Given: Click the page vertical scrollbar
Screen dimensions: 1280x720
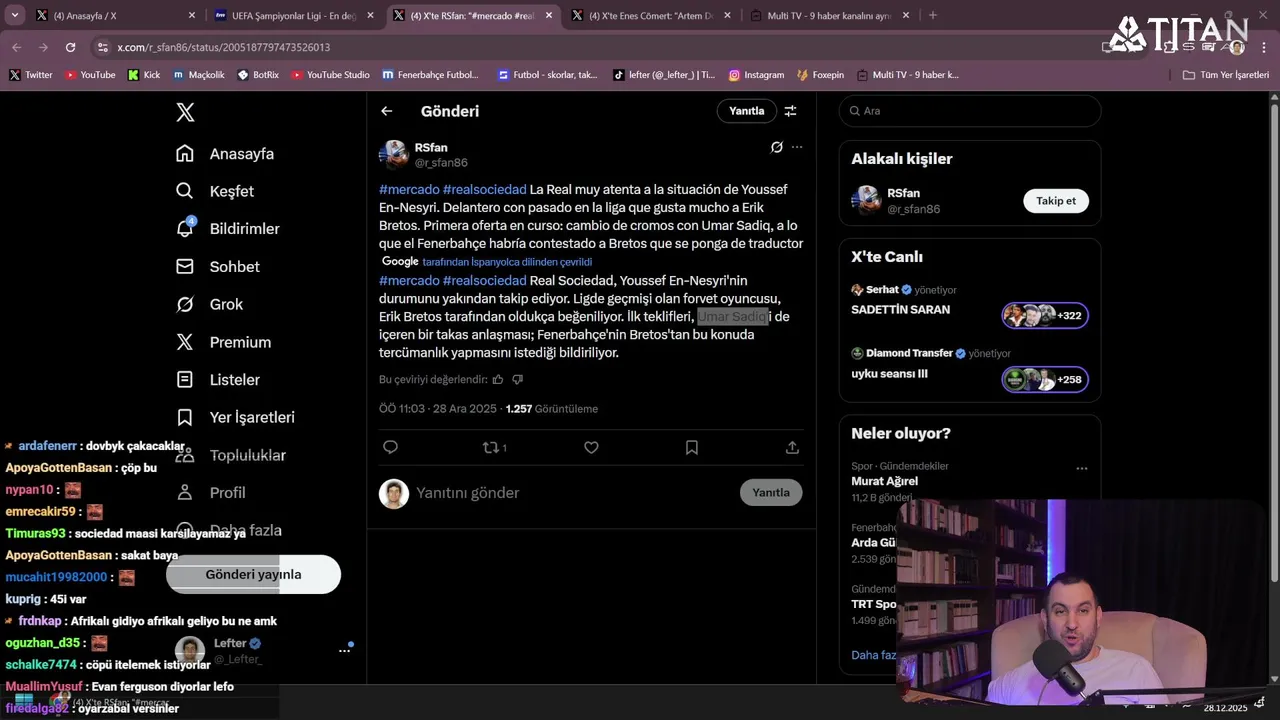Looking at the screenshot, I should point(1274,340).
